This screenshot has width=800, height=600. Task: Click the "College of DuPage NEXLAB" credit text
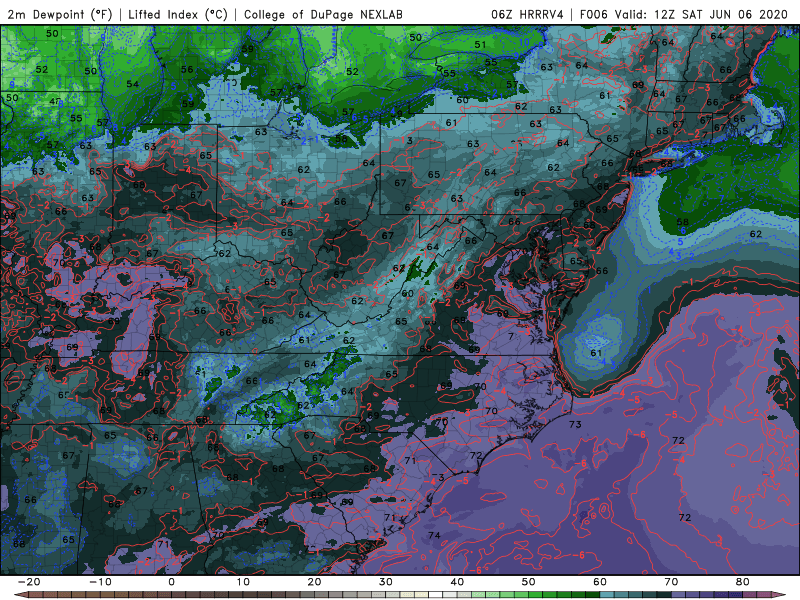click(x=323, y=15)
